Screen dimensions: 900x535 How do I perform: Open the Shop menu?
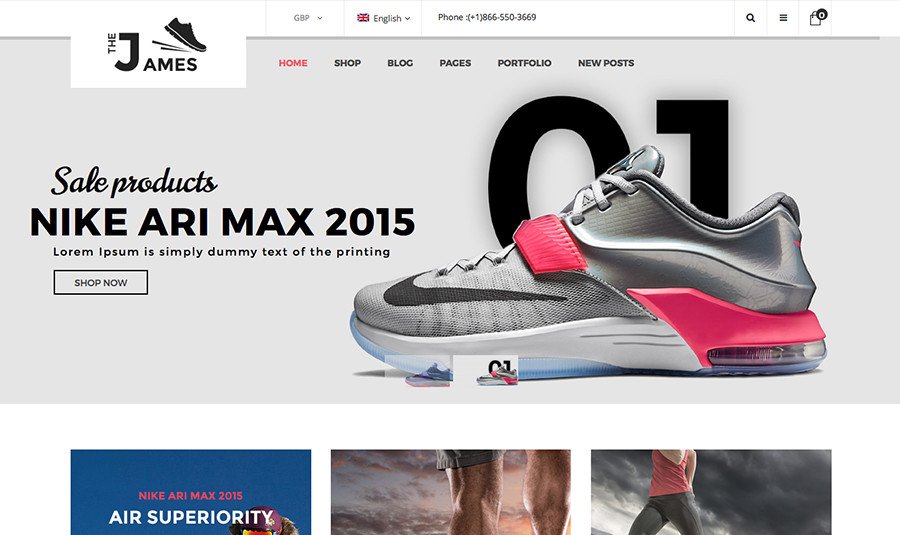[x=347, y=63]
